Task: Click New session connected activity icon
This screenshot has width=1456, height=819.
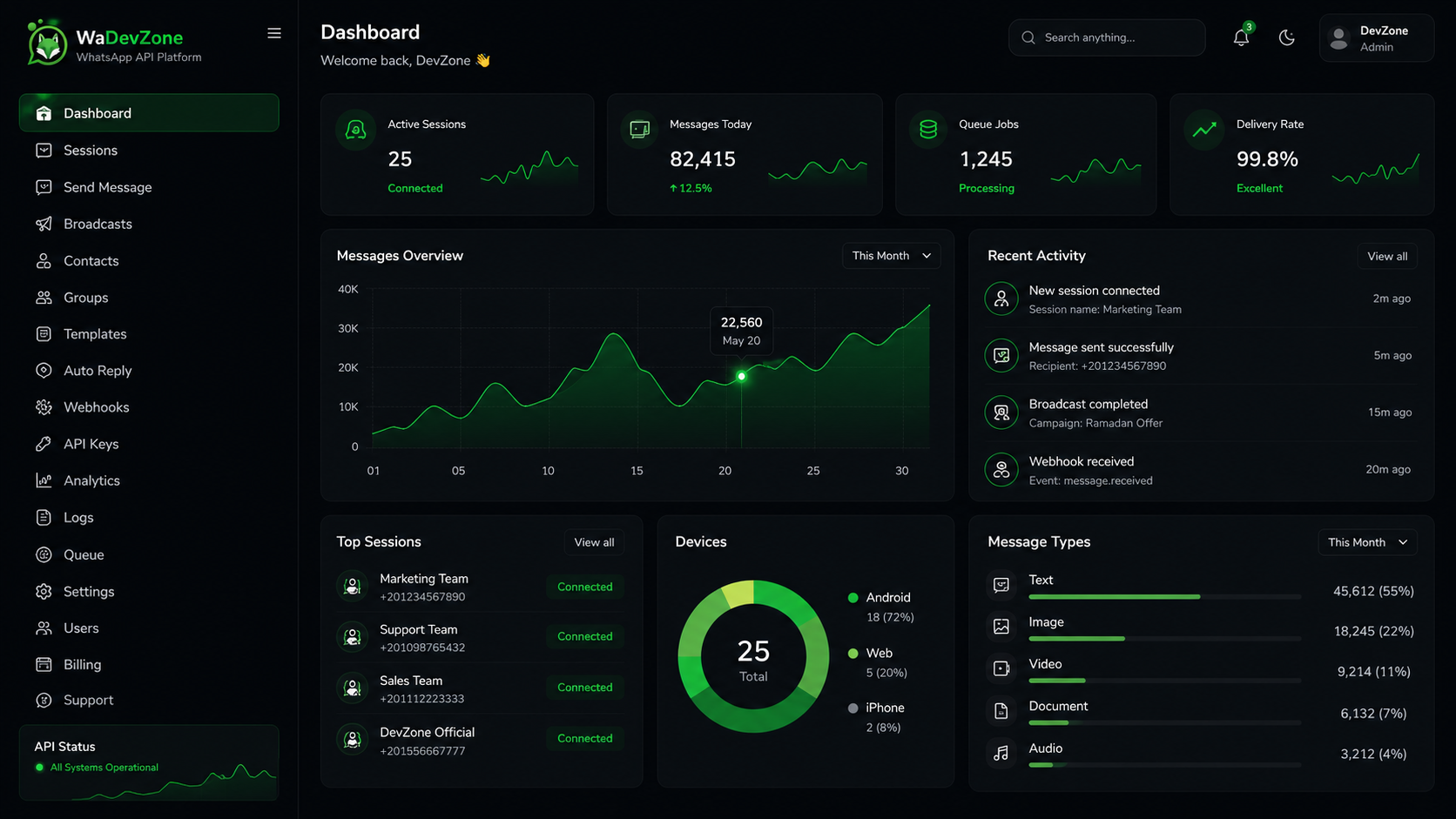Action: (x=1001, y=299)
